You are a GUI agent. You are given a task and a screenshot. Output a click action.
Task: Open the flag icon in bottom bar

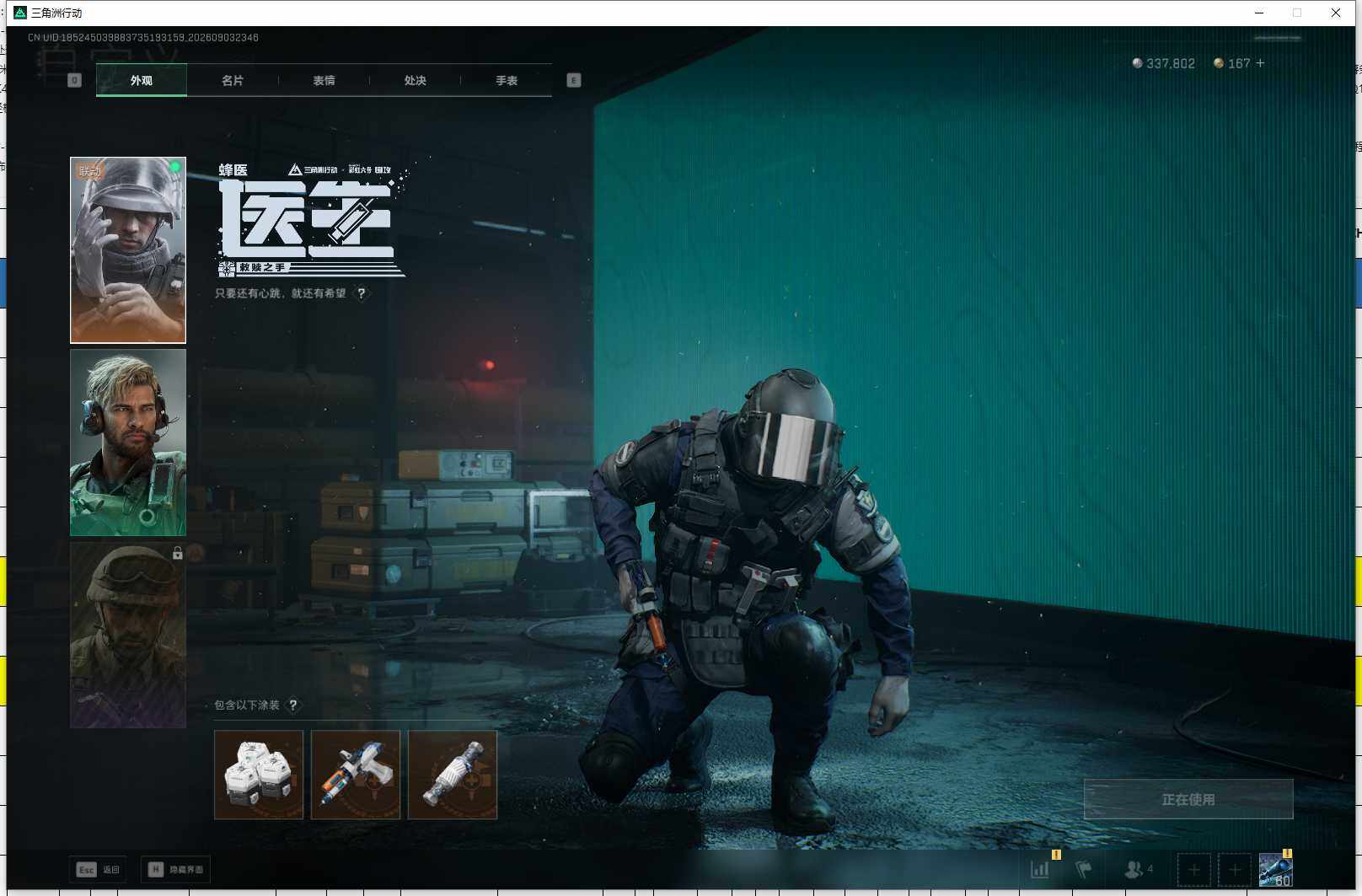coord(1084,869)
